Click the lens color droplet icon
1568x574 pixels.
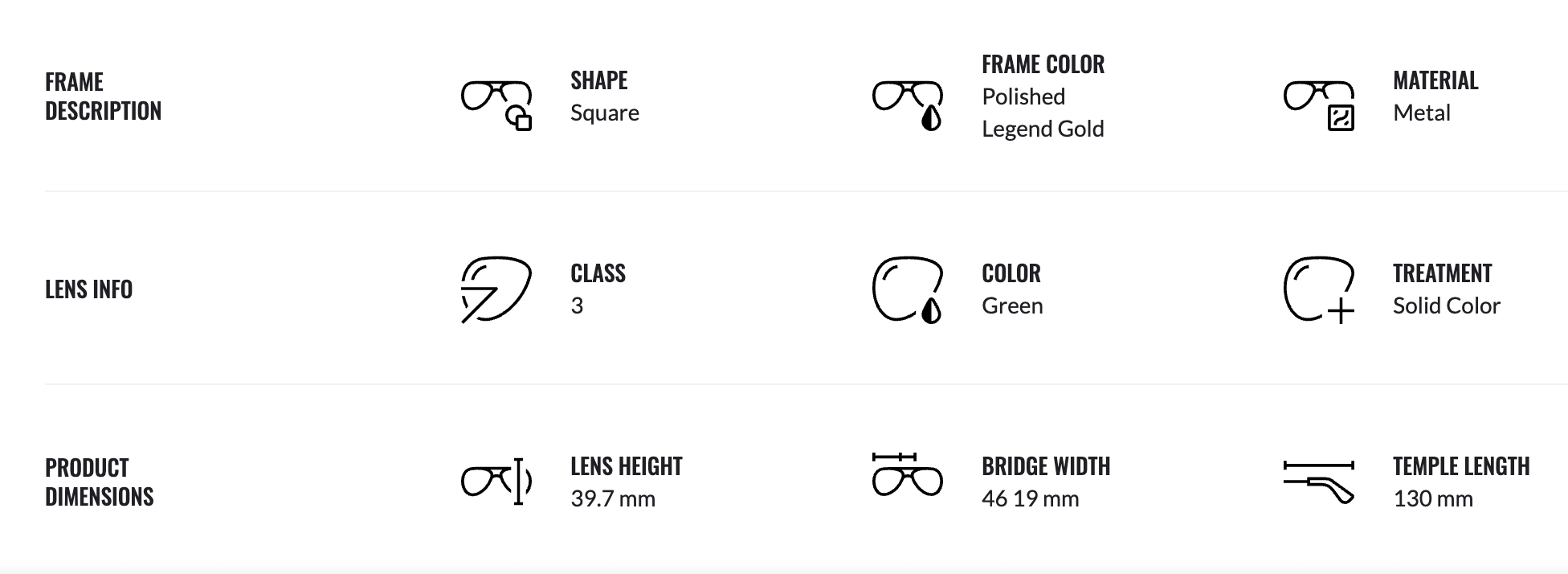coord(908,289)
